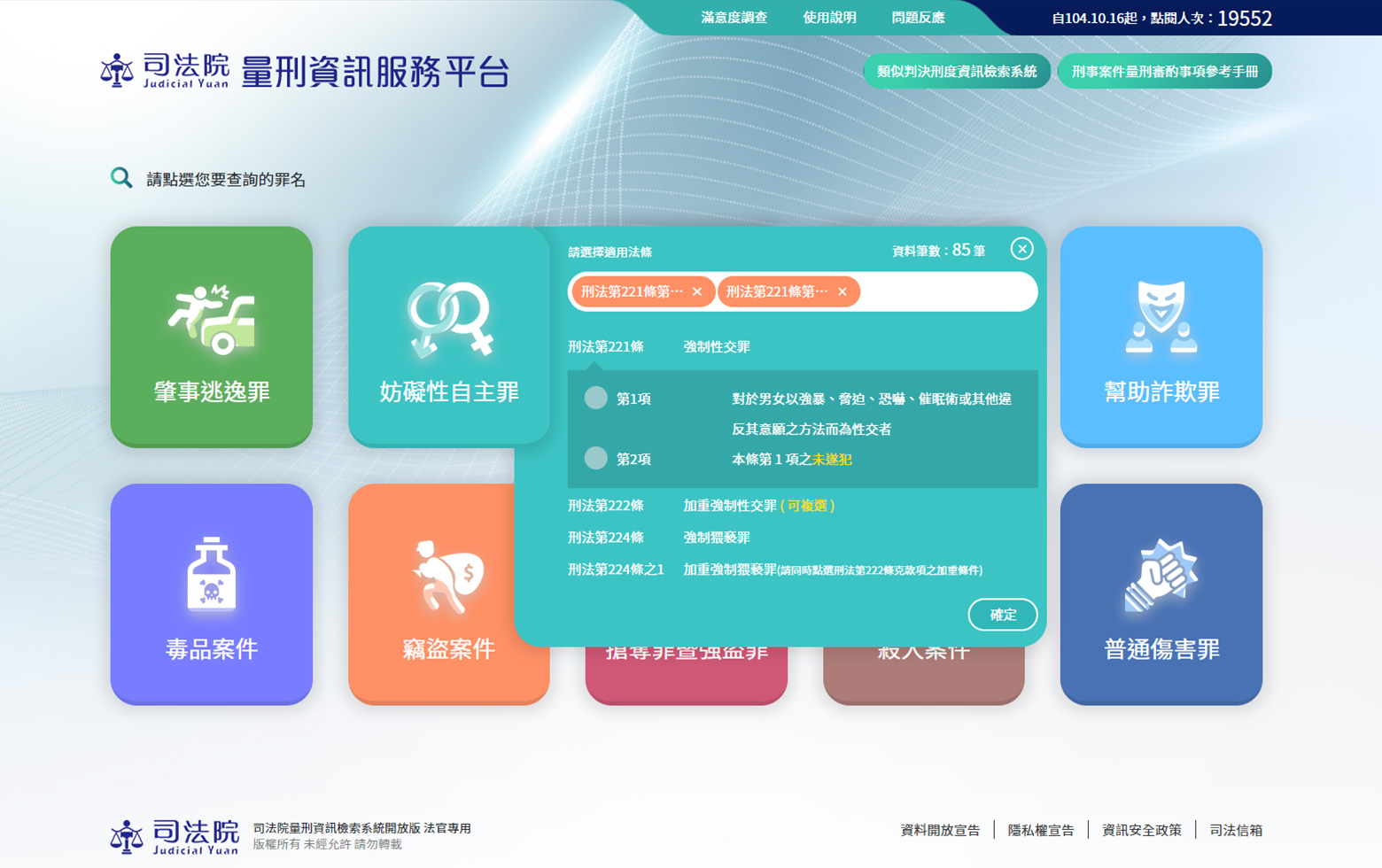Open 使用說明 in top menu
This screenshot has width=1382, height=868.
click(x=829, y=18)
